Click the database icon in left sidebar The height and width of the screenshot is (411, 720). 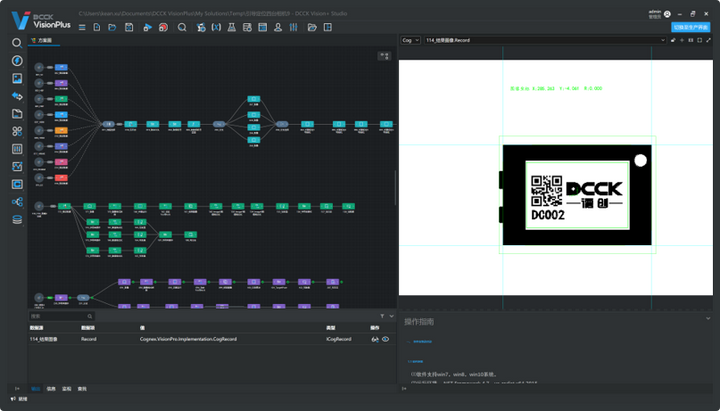[x=17, y=219]
